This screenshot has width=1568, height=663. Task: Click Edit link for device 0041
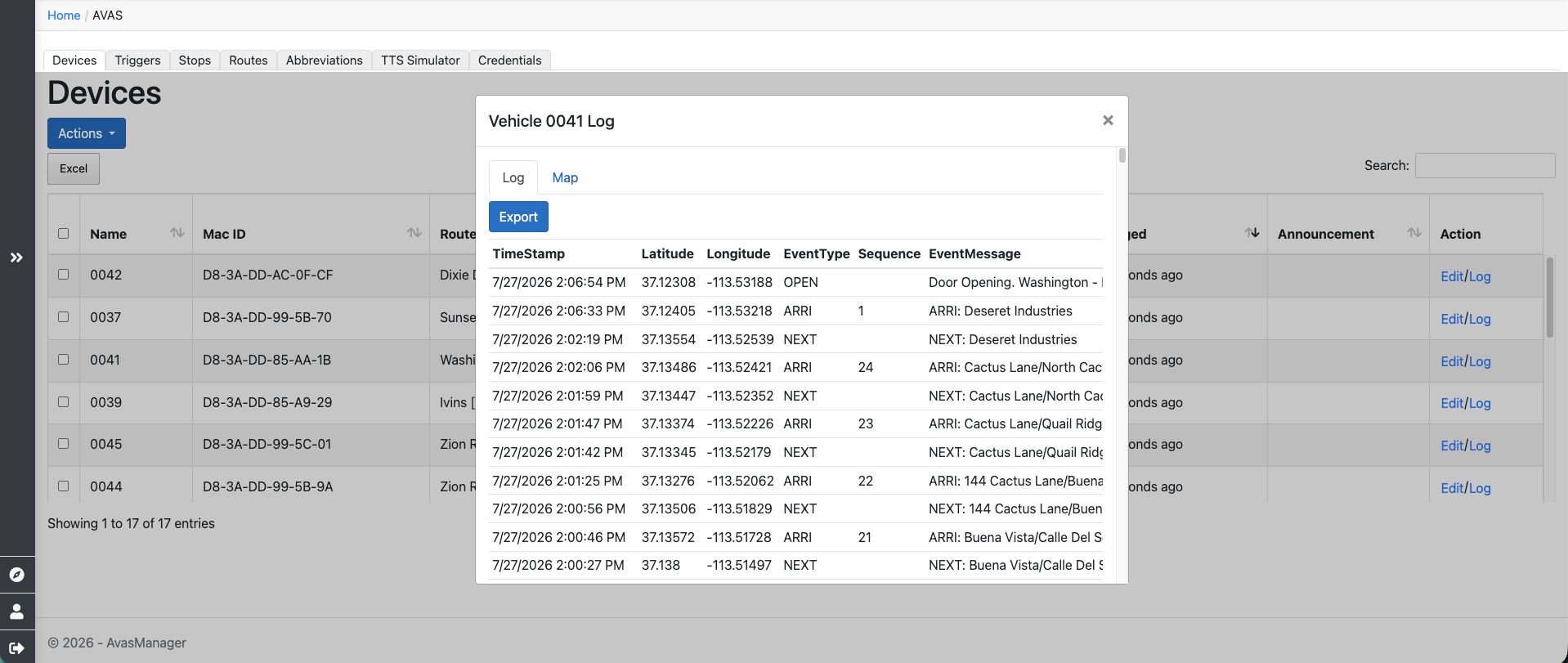pyautogui.click(x=1452, y=361)
